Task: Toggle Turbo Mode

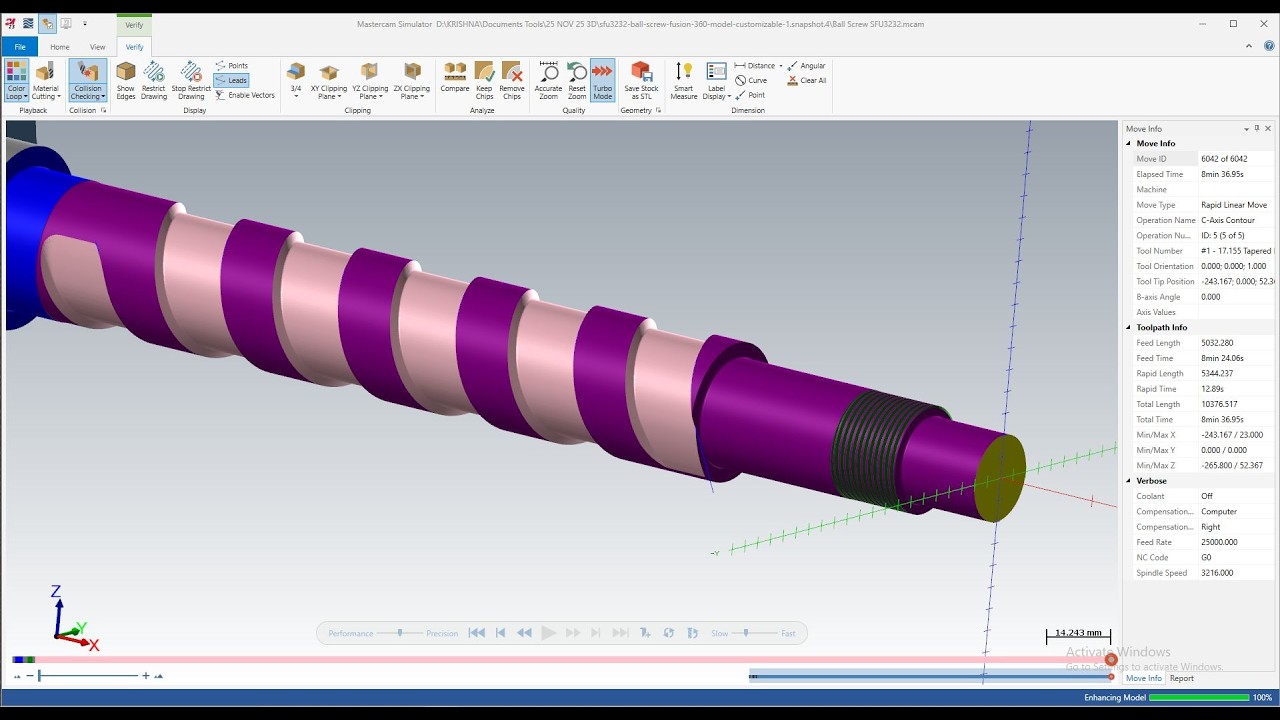Action: tap(602, 80)
